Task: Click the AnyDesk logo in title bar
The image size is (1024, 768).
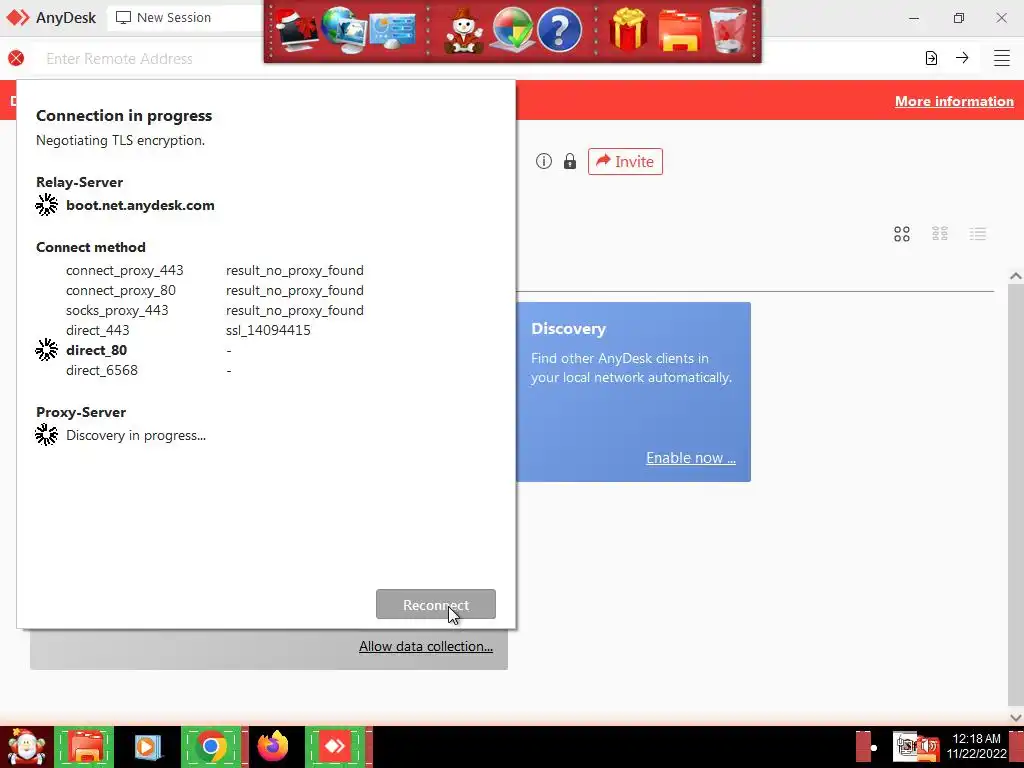Action: click(x=18, y=18)
